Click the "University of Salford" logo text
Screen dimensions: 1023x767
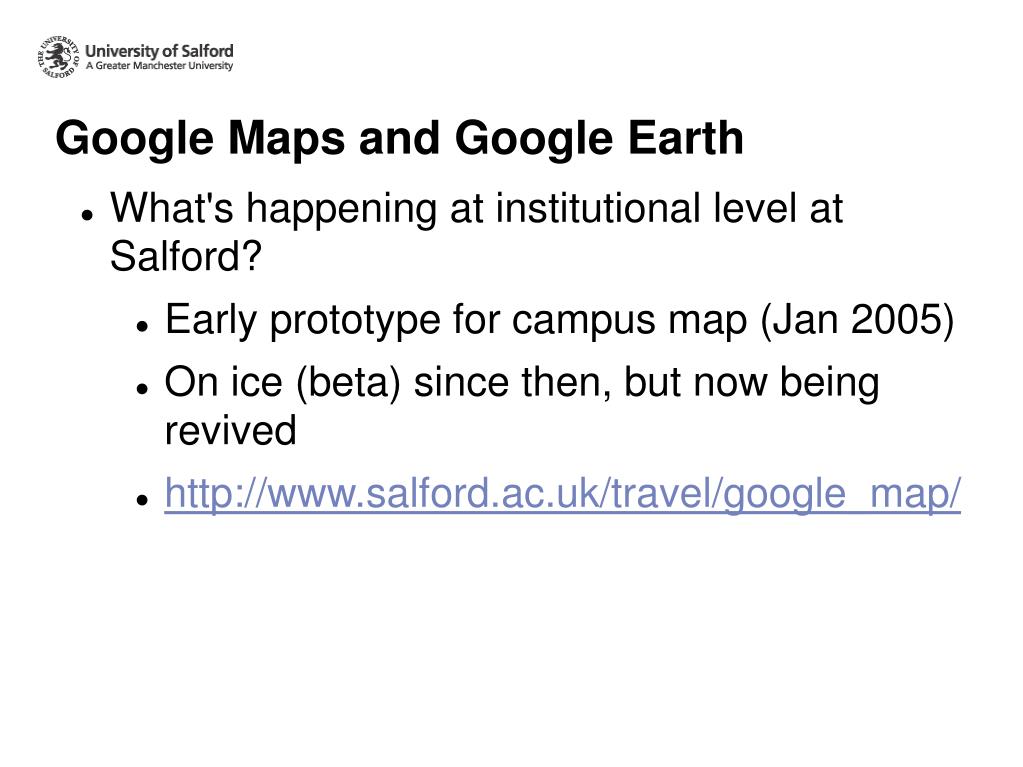159,50
